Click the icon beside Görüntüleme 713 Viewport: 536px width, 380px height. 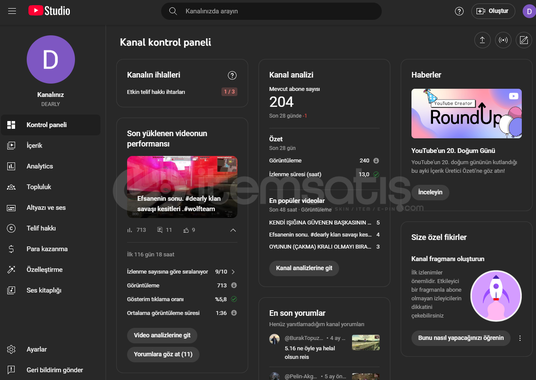234,285
